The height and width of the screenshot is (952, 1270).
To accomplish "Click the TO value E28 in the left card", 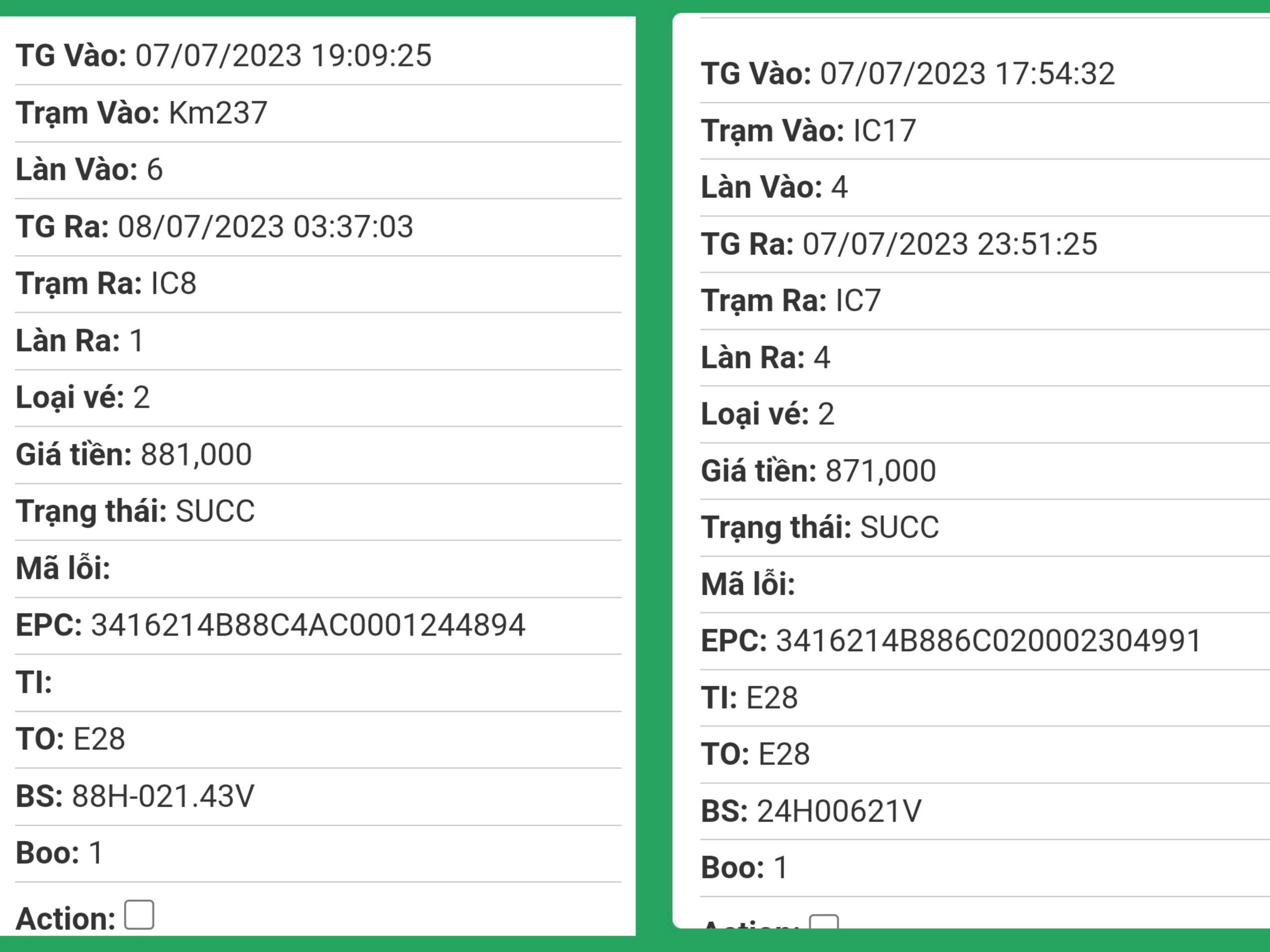I will coord(99,739).
